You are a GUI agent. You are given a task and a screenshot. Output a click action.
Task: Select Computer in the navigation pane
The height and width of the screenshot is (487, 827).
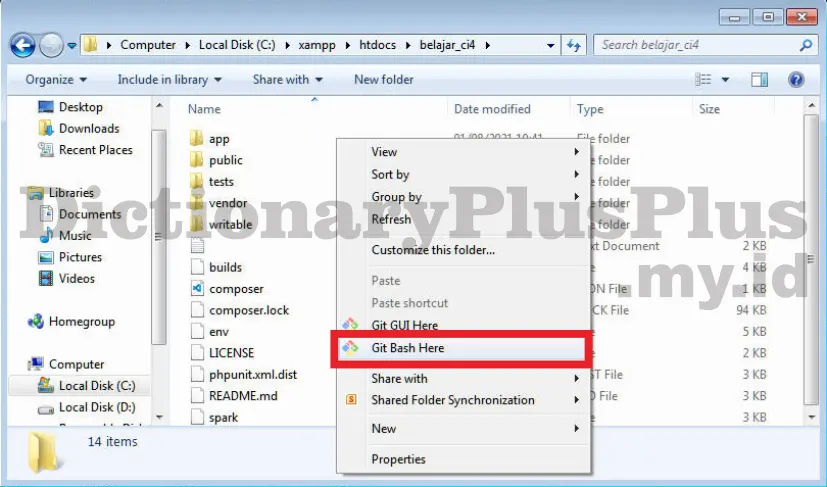[x=66, y=364]
